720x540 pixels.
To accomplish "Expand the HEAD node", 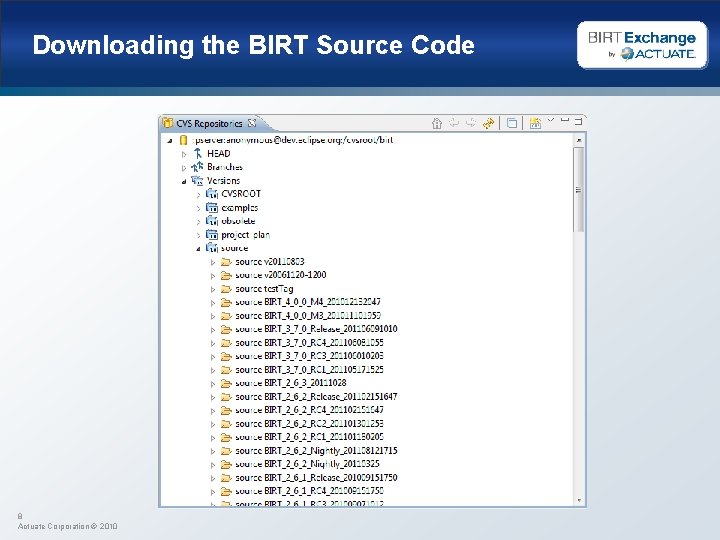I will tap(184, 154).
